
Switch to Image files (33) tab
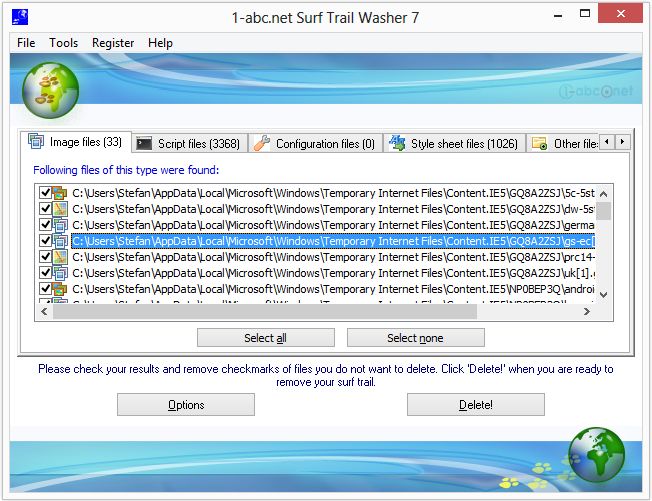pyautogui.click(x=76, y=142)
